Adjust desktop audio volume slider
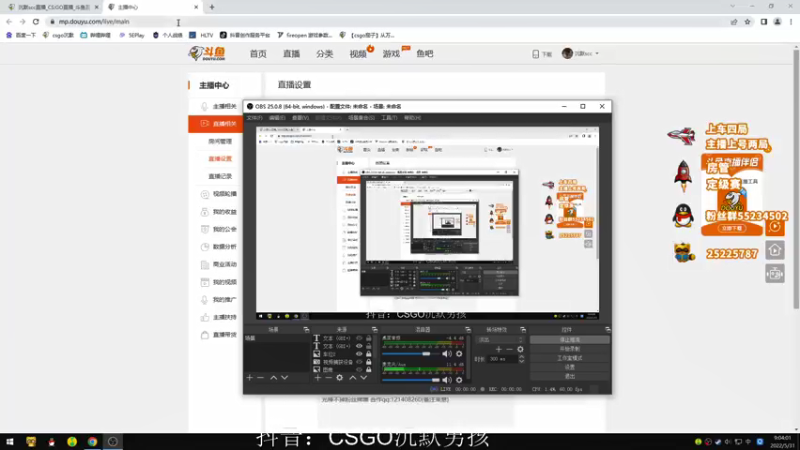This screenshot has height=450, width=800. pyautogui.click(x=411, y=354)
